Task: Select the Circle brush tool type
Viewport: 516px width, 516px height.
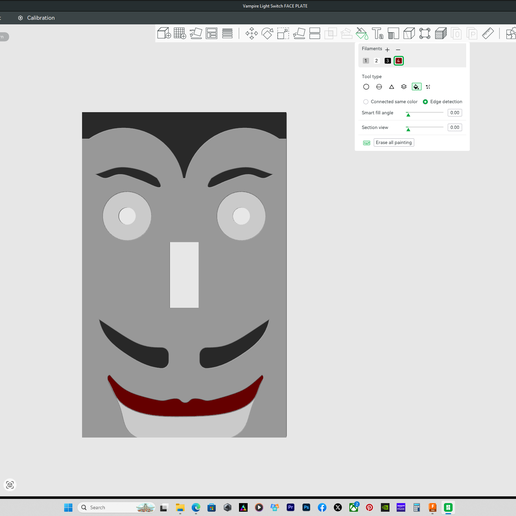Action: (x=366, y=87)
